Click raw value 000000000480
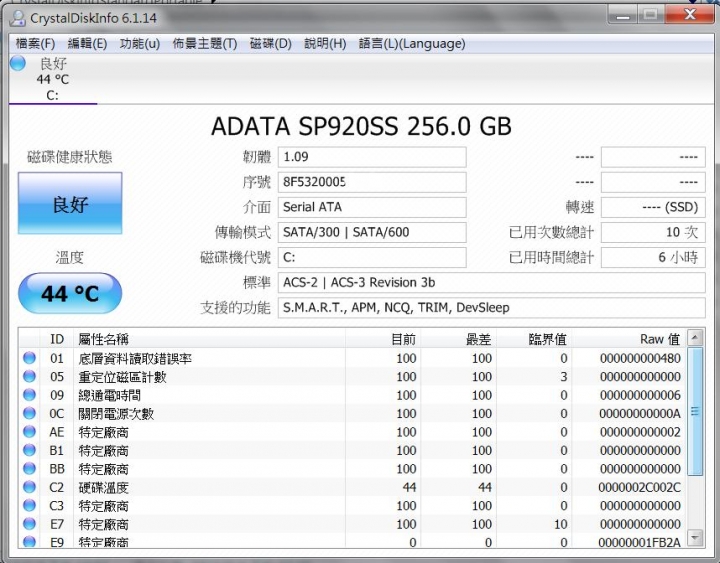The width and height of the screenshot is (720, 563). [640, 358]
